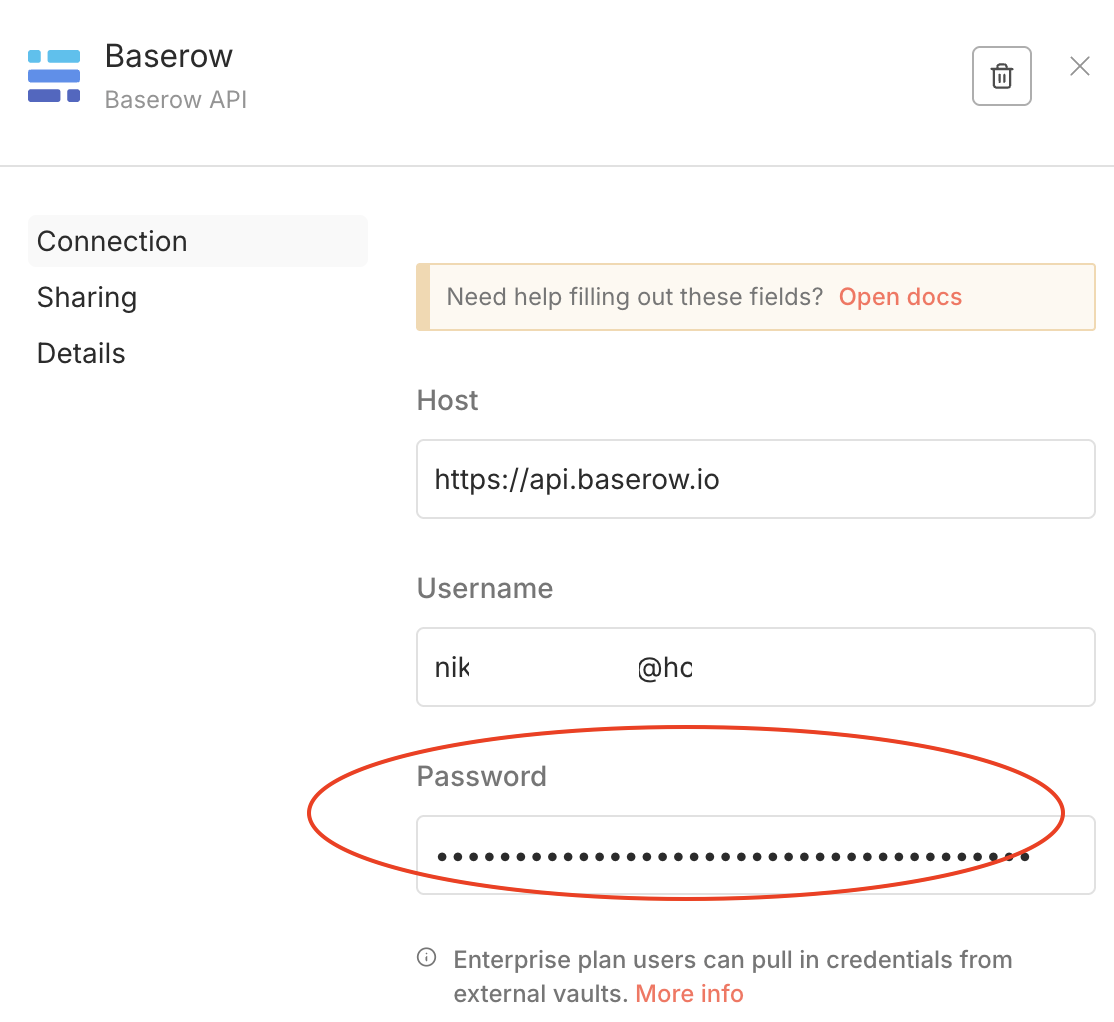Close the credential dialog with the X
The image size is (1114, 1022).
(x=1080, y=67)
